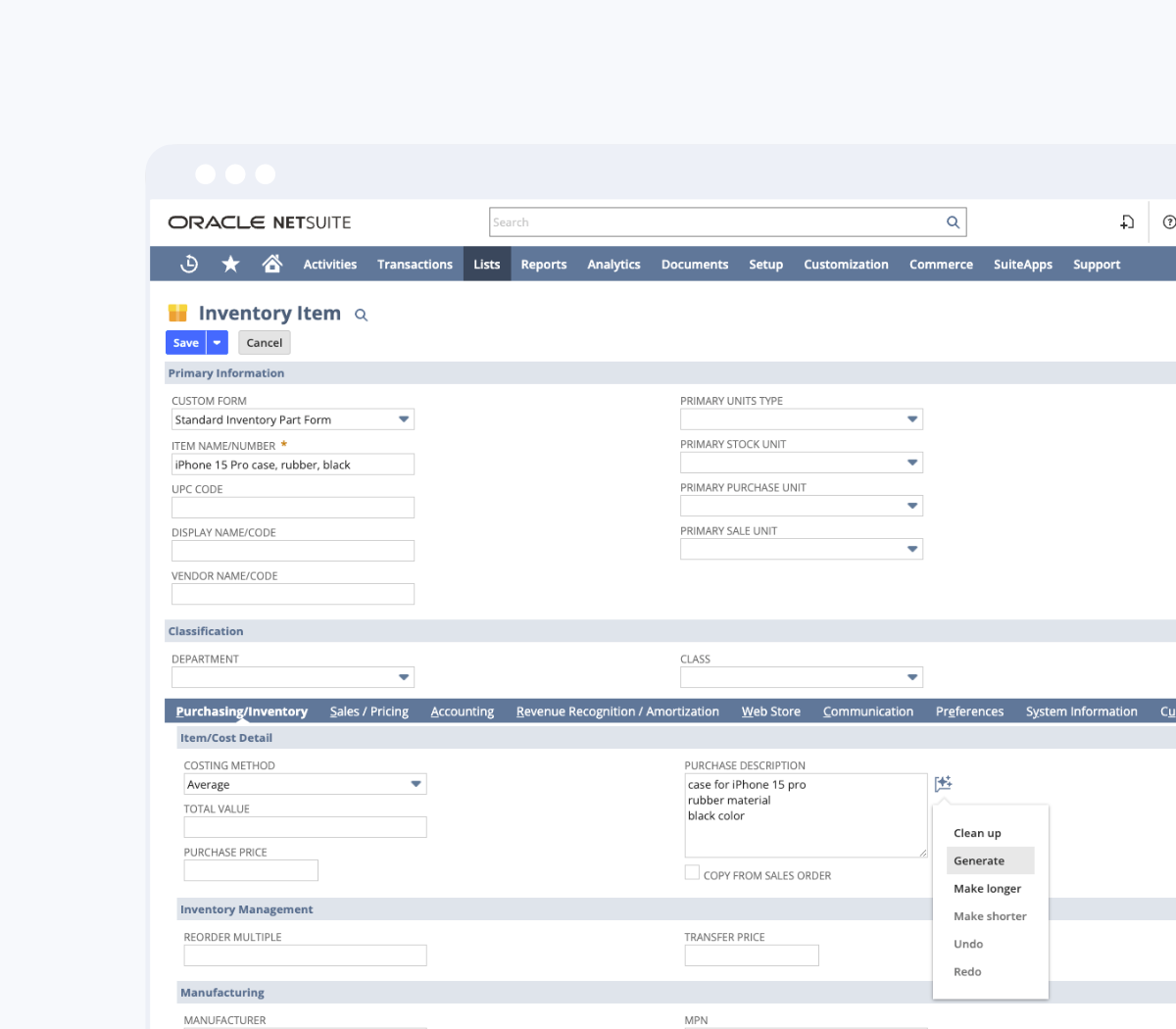Click the Purchase Price field
Viewport: 1176px width, 1029px height.
tap(251, 870)
